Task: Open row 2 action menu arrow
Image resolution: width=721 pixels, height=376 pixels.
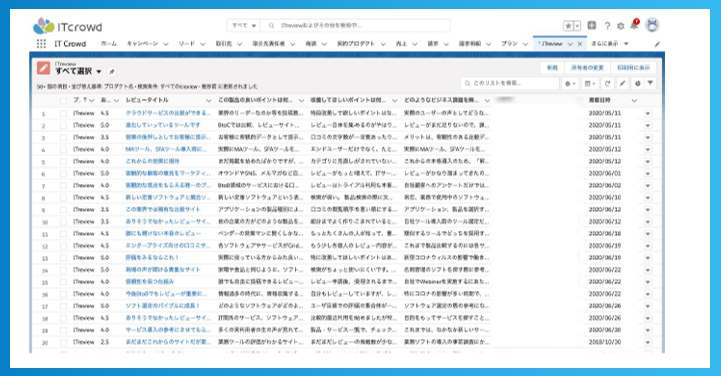Action: (x=647, y=125)
